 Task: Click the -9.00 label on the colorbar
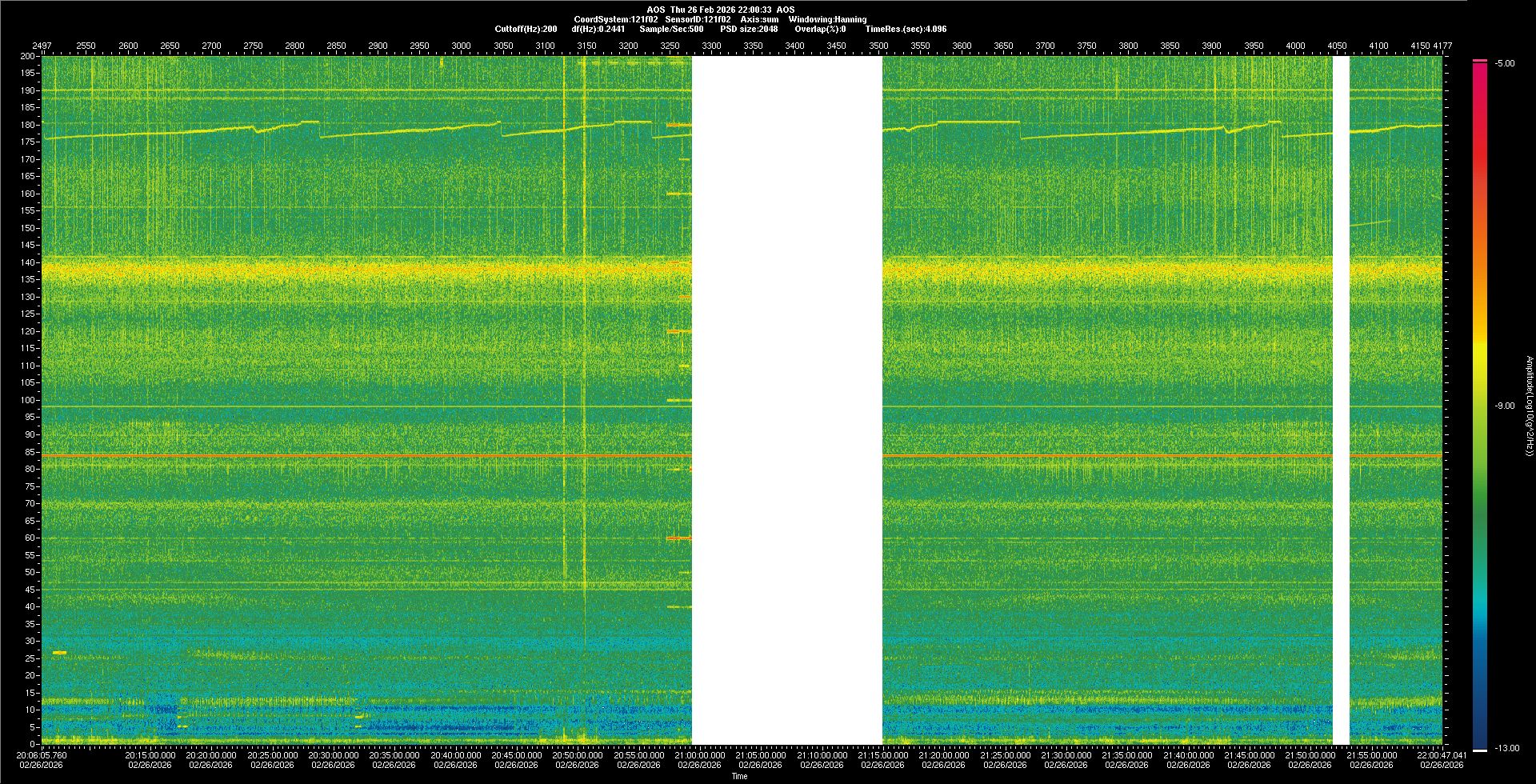[x=1504, y=406]
